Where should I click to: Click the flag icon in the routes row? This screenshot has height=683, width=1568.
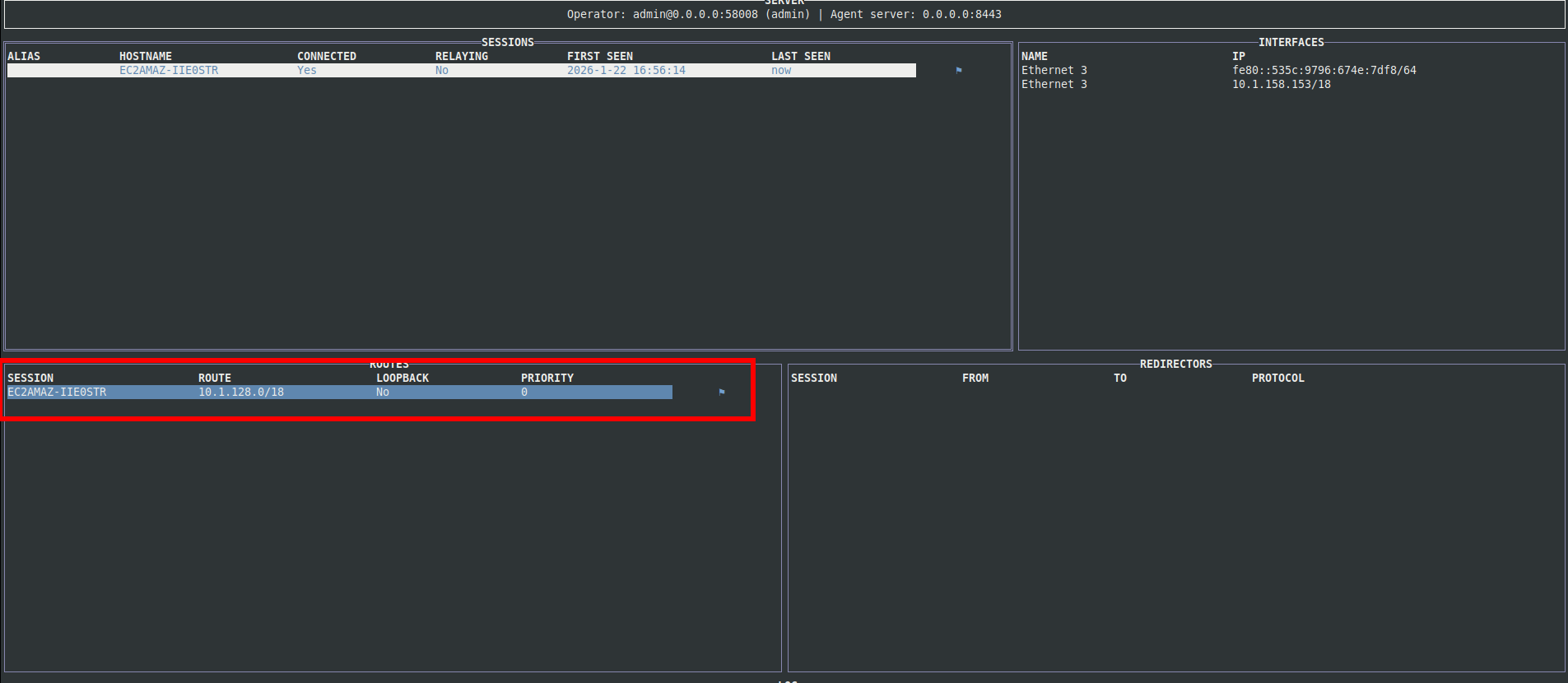coord(722,393)
